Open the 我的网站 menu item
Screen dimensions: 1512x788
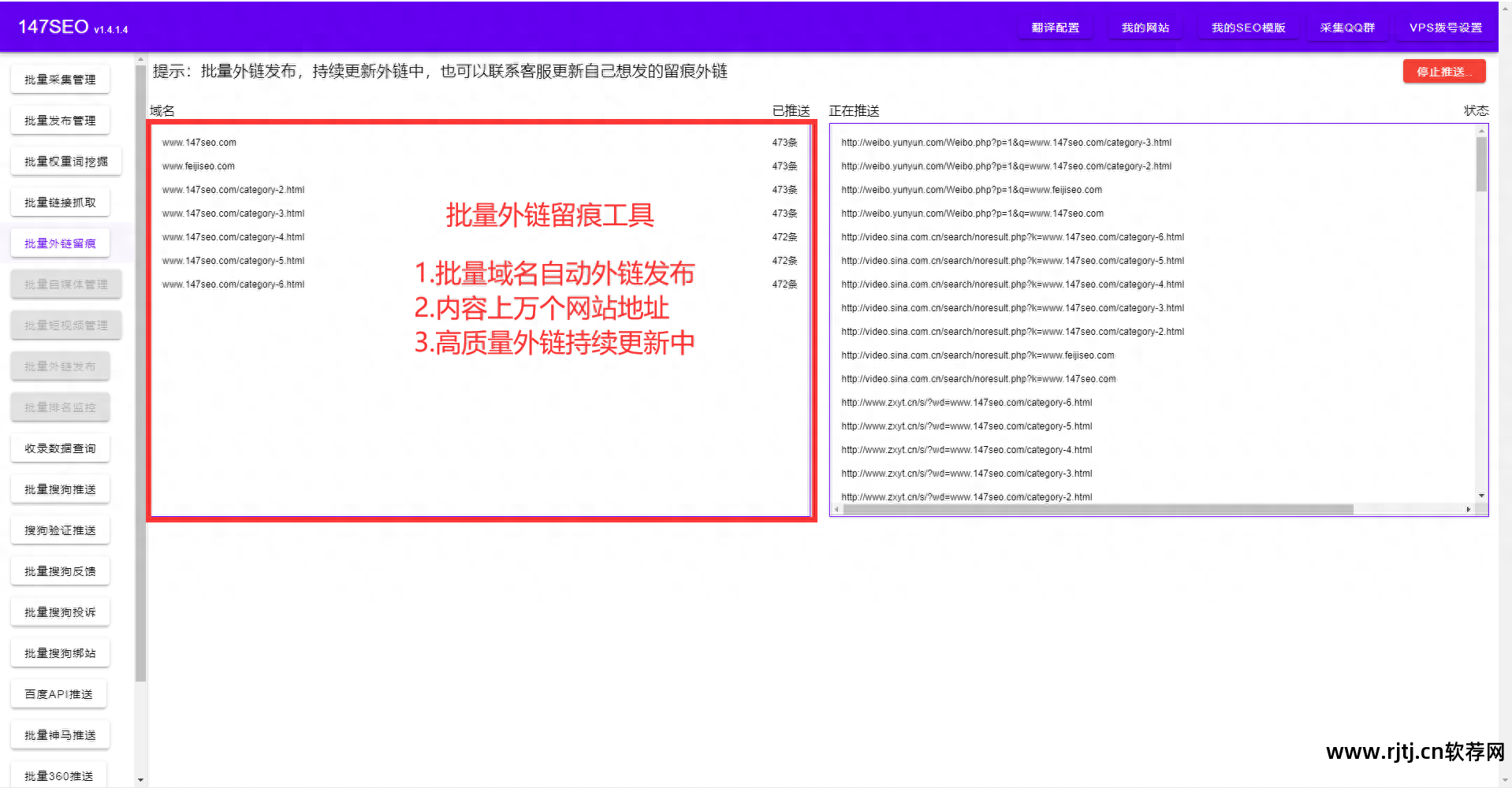click(x=1145, y=26)
